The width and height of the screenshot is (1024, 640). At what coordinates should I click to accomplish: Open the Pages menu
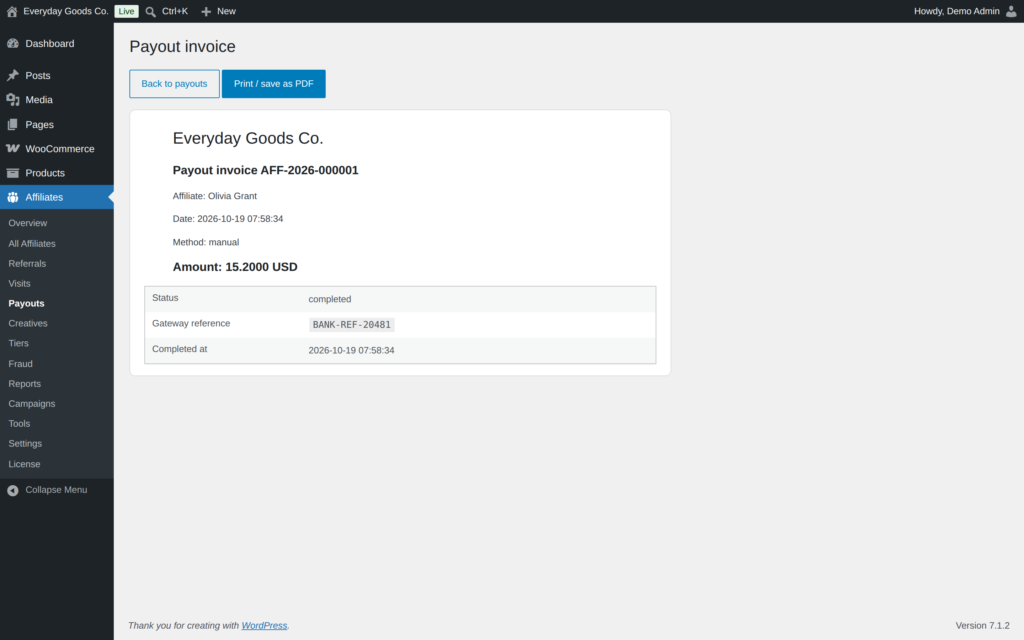(57, 124)
